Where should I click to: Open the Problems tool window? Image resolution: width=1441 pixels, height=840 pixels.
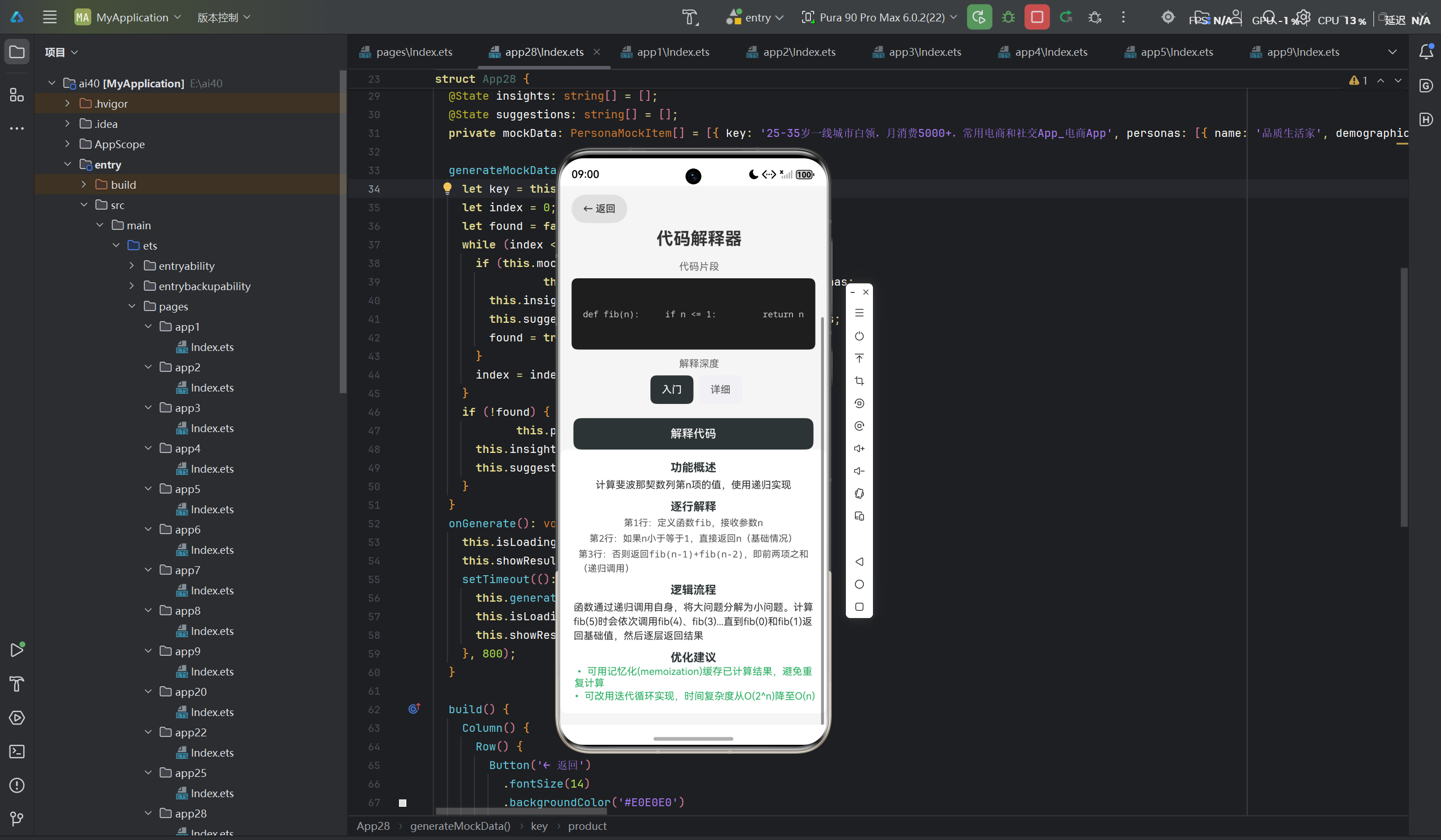pyautogui.click(x=17, y=785)
